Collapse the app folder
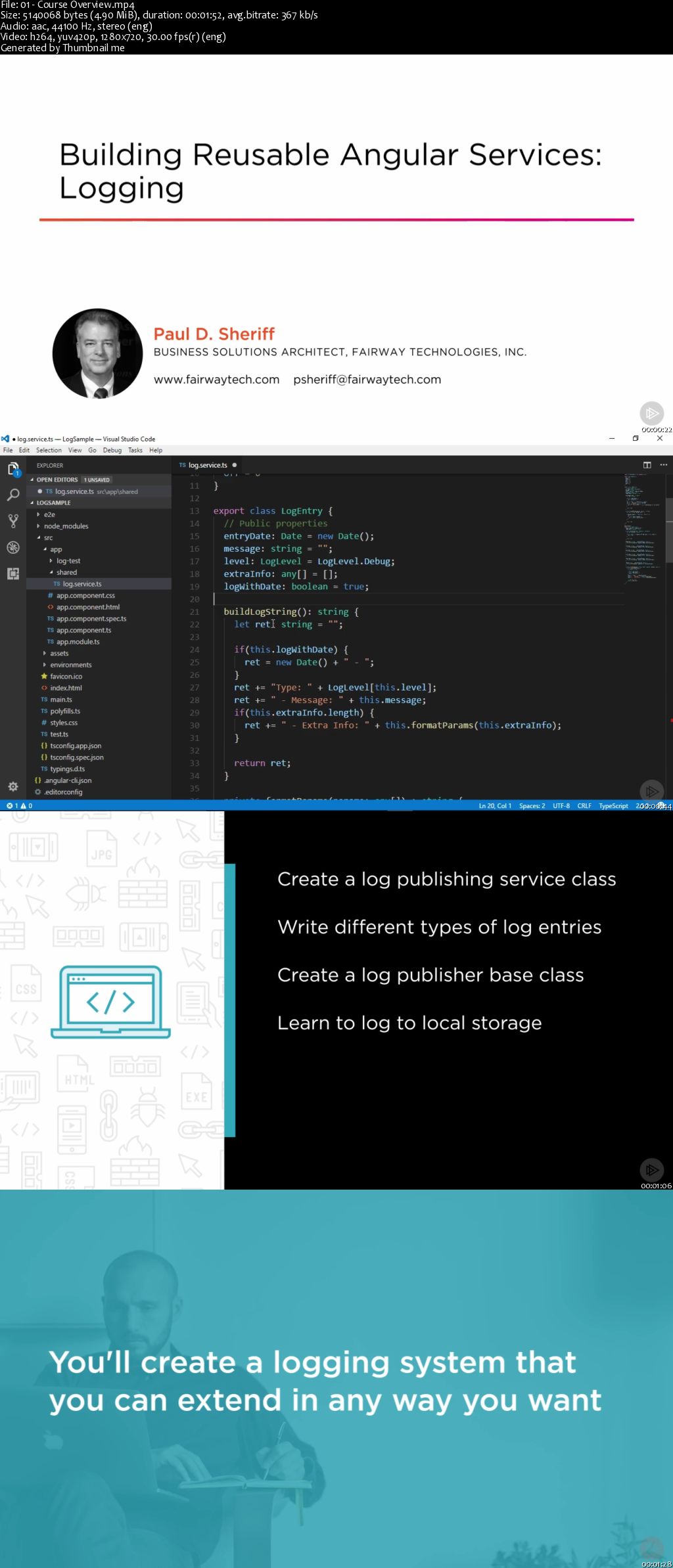Viewport: 673px width, 1568px height. click(x=45, y=549)
